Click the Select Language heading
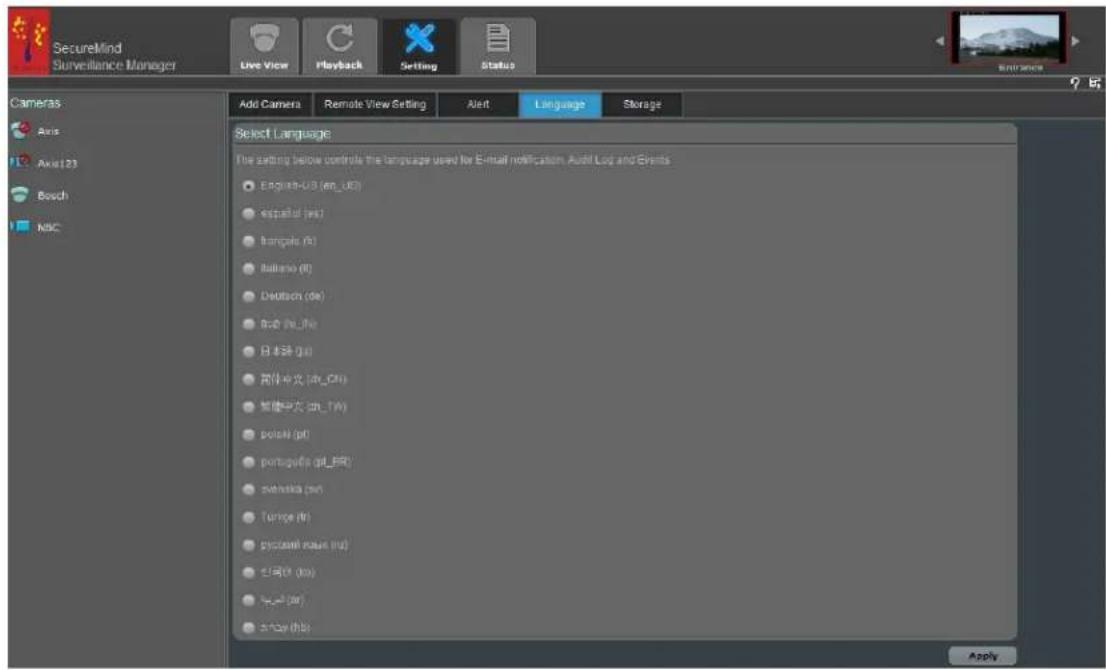1106x670 pixels. 283,133
